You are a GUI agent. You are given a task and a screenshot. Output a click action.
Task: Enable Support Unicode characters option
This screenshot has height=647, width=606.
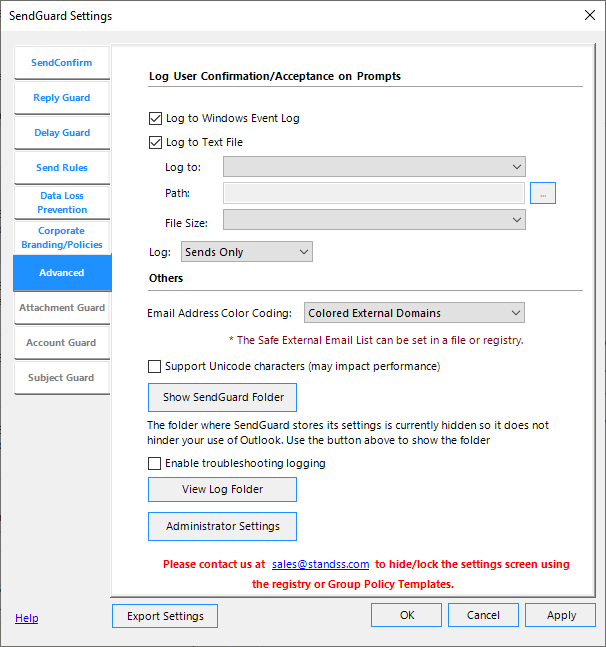coord(155,366)
